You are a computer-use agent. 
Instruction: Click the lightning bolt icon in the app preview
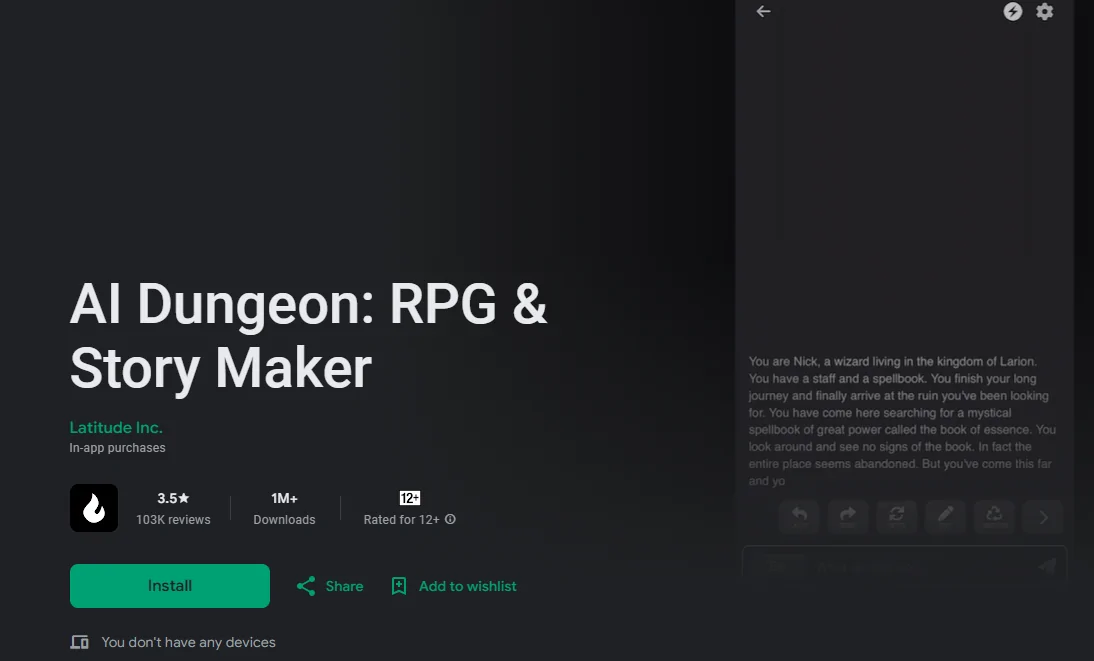point(1012,11)
